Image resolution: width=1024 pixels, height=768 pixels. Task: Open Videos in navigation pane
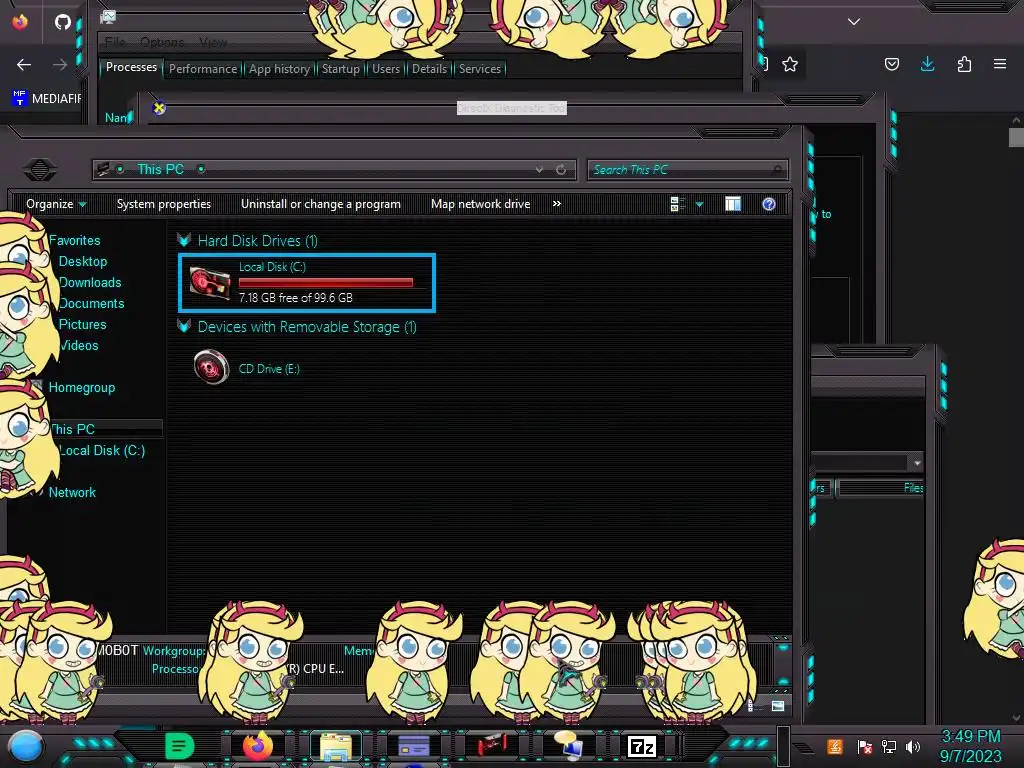[79, 345]
